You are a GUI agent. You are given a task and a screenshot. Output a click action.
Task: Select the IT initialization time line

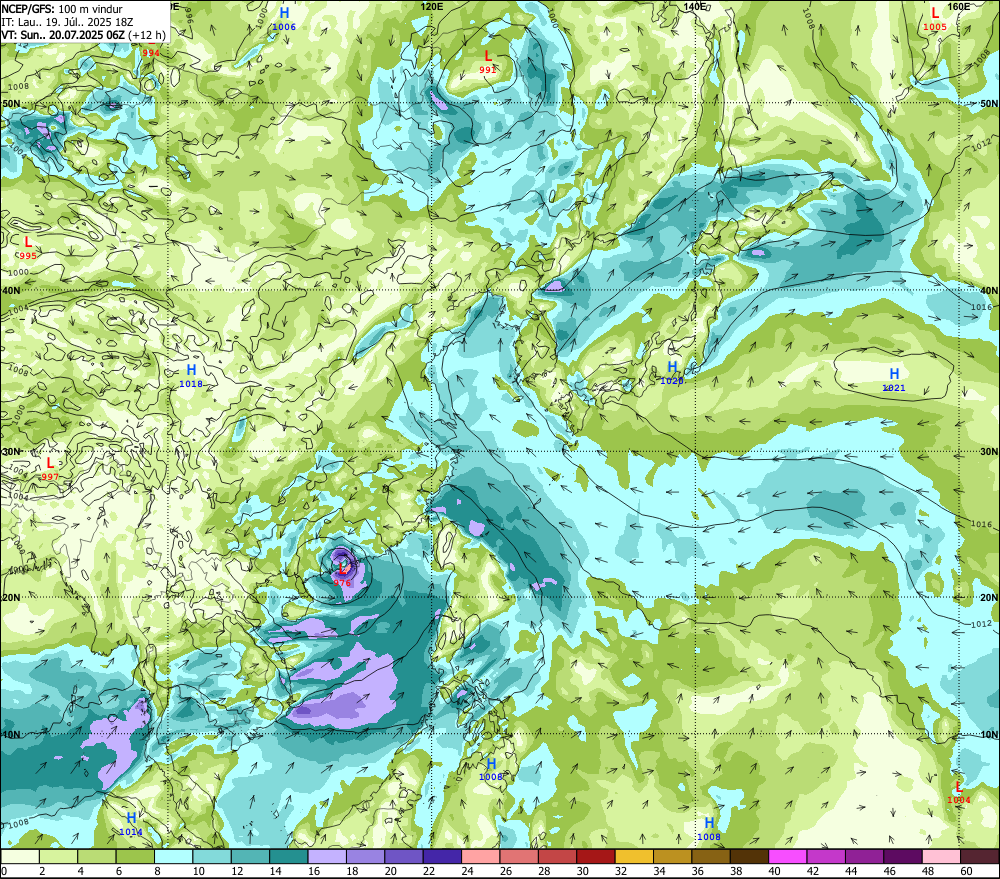(67, 22)
